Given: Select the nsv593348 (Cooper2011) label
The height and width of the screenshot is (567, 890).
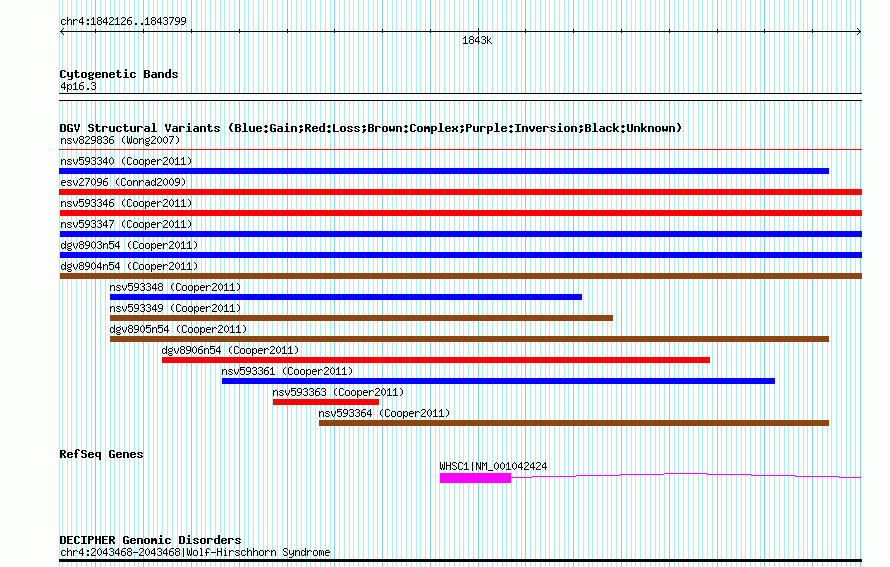Looking at the screenshot, I should [x=175, y=287].
